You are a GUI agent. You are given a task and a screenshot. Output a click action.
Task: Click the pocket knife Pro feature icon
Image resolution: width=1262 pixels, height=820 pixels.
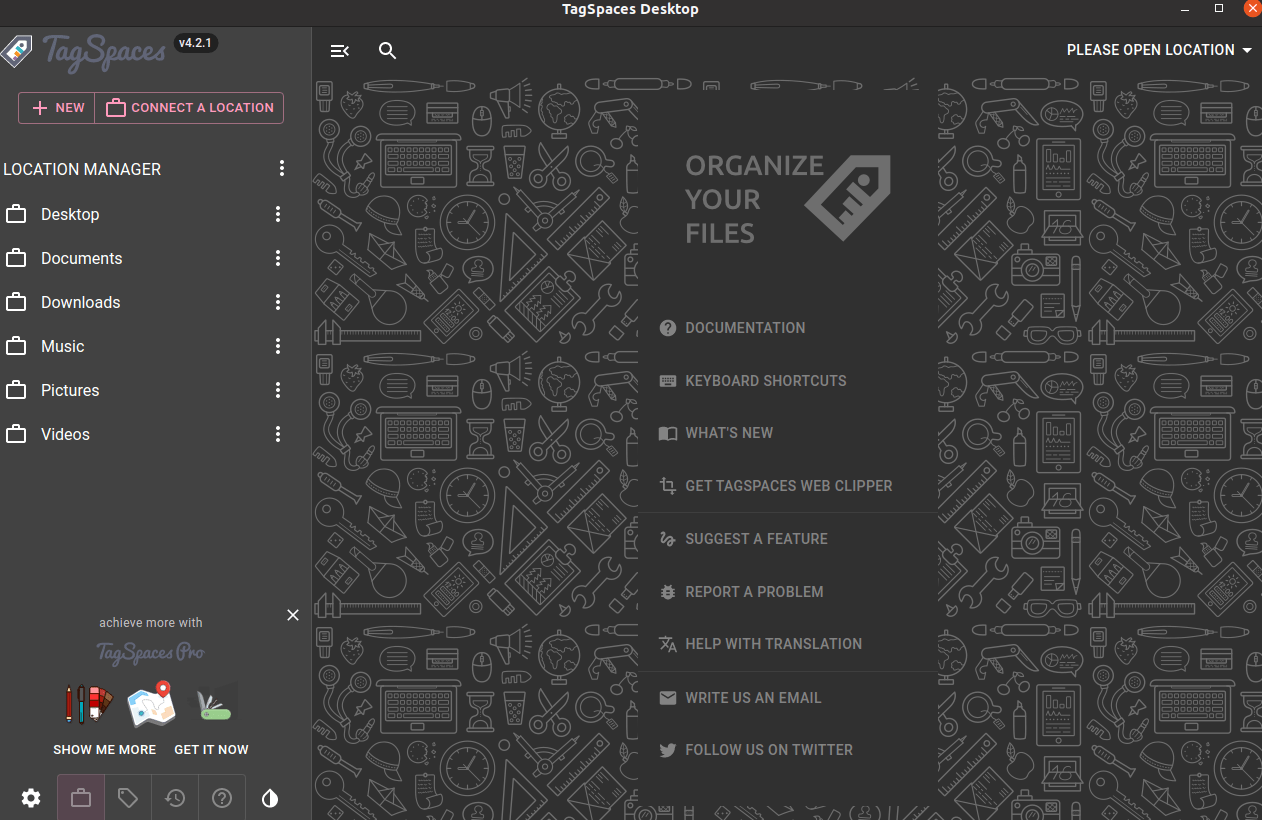point(214,702)
